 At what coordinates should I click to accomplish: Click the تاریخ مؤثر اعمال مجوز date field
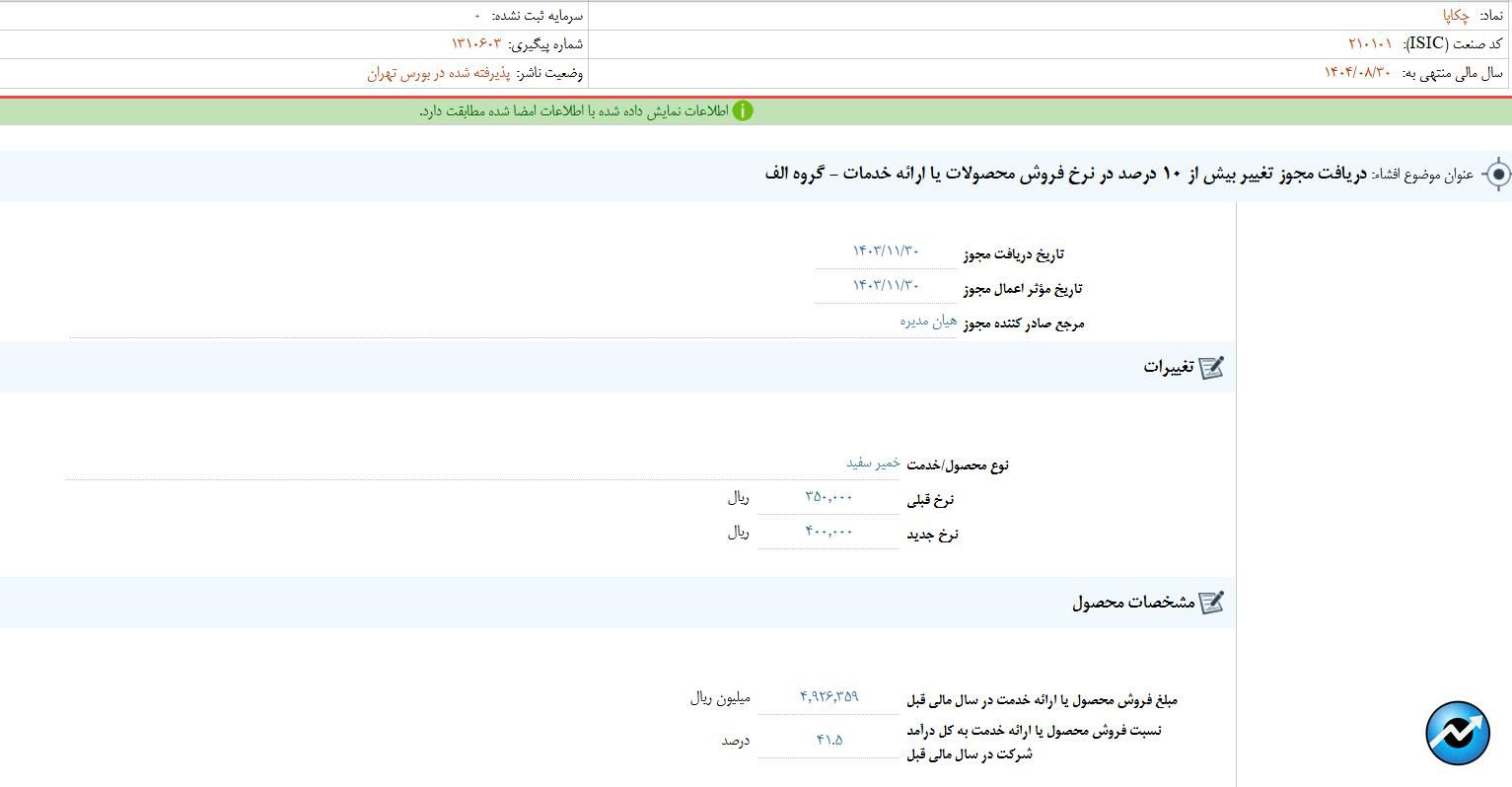(886, 286)
